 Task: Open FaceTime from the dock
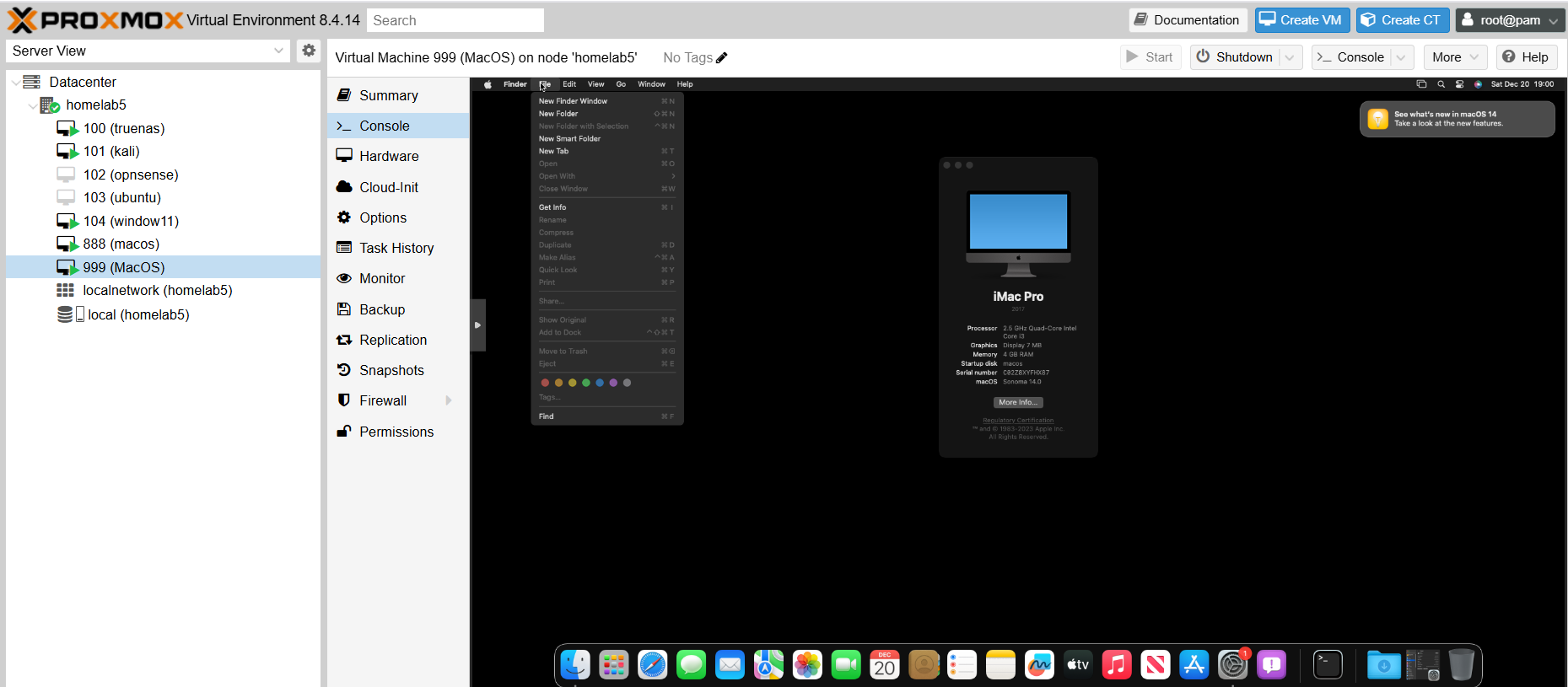[x=846, y=665]
